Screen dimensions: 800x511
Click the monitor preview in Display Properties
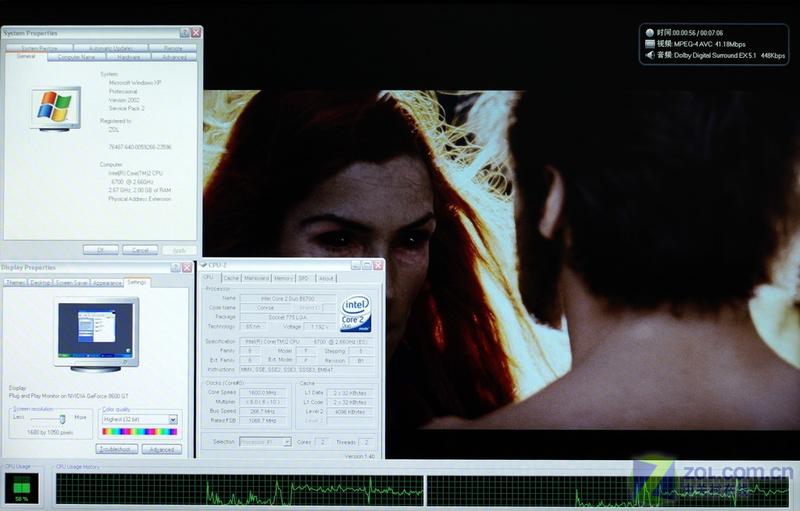tap(96, 334)
